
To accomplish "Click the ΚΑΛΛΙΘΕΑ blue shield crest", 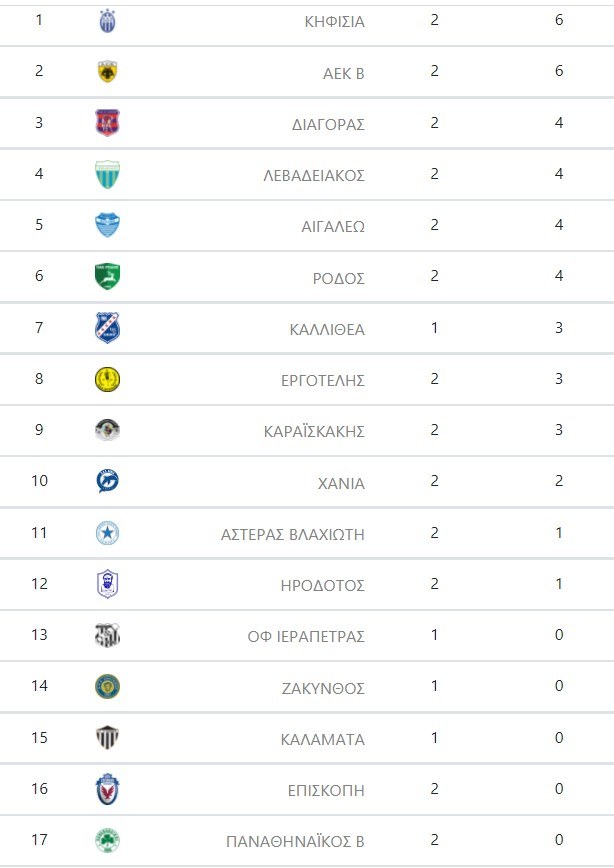I will pos(107,328).
